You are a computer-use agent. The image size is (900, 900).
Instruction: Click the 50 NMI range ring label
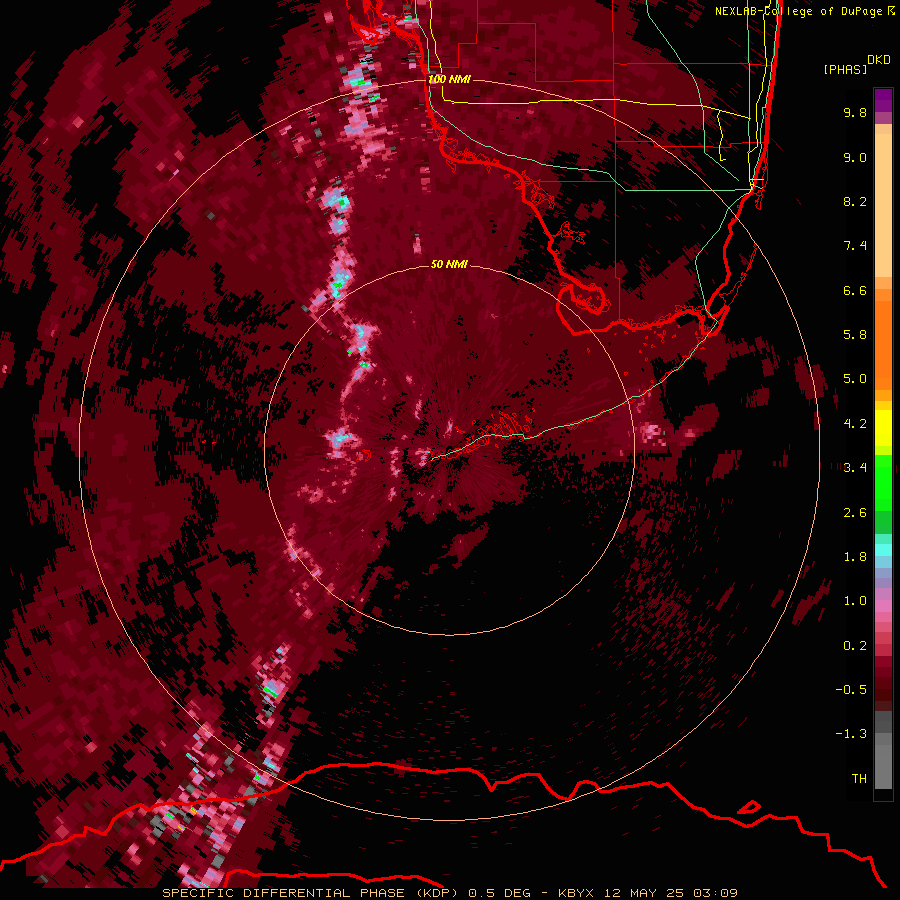point(449,264)
